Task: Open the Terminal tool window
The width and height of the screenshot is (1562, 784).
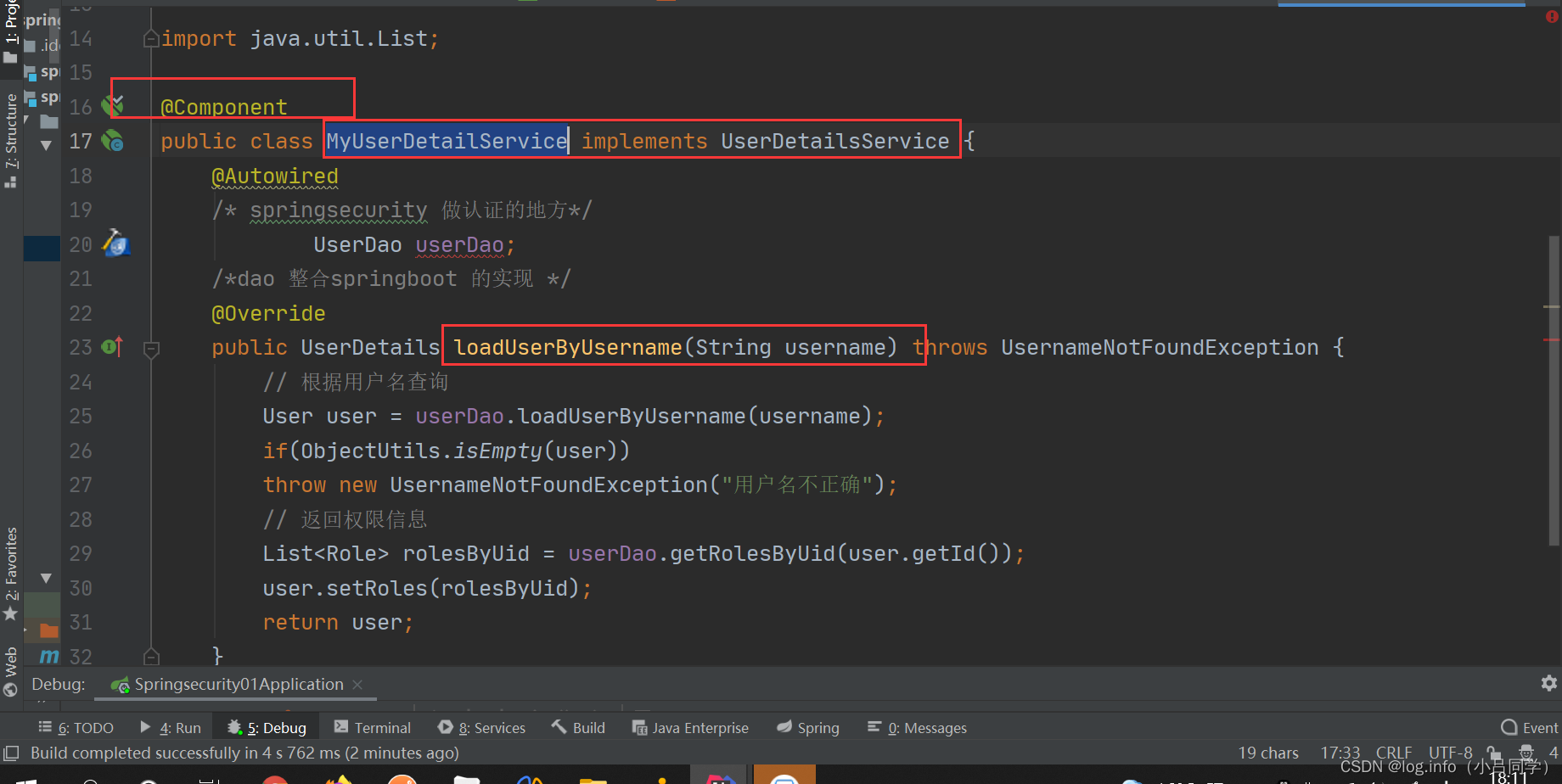Action: pos(372,727)
